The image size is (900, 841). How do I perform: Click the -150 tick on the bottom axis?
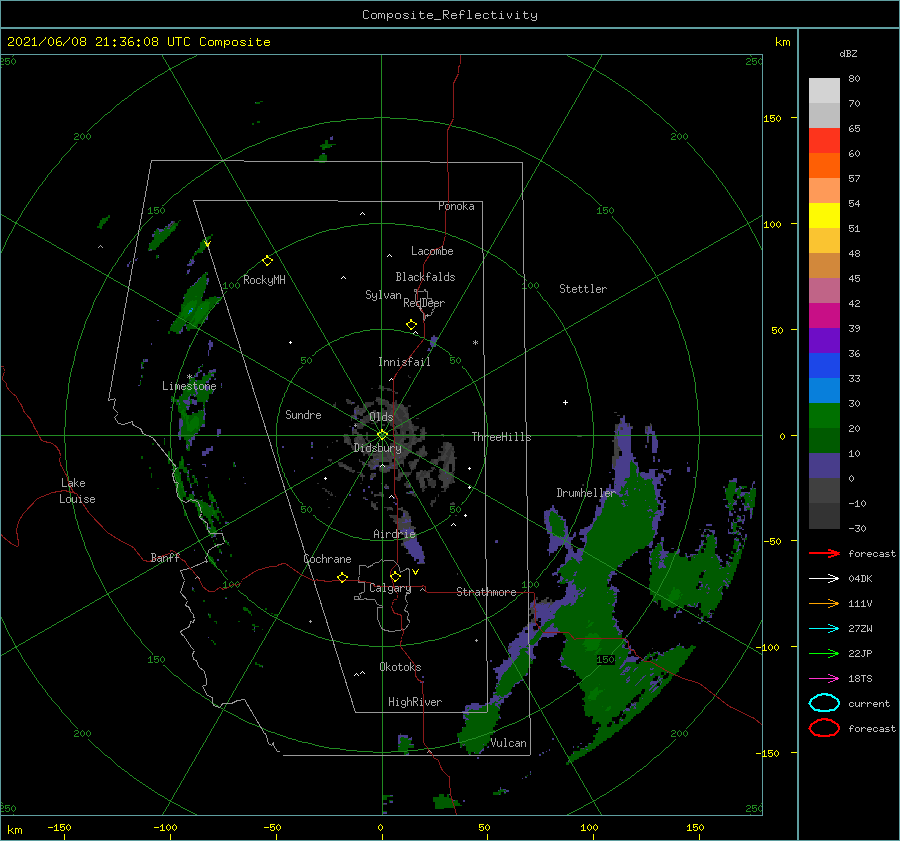[59, 827]
